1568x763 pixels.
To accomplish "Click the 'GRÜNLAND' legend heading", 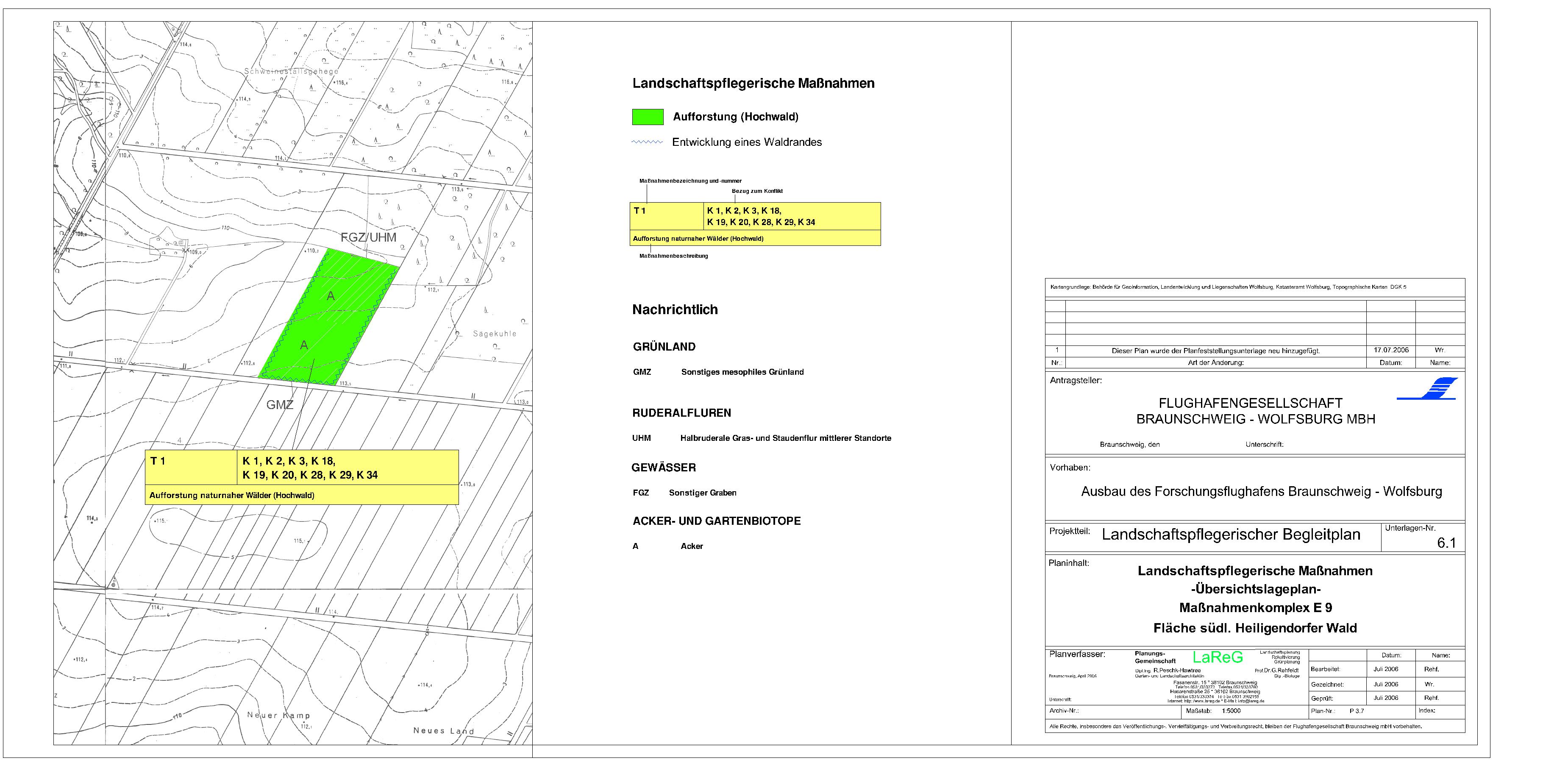I will coord(664,347).
